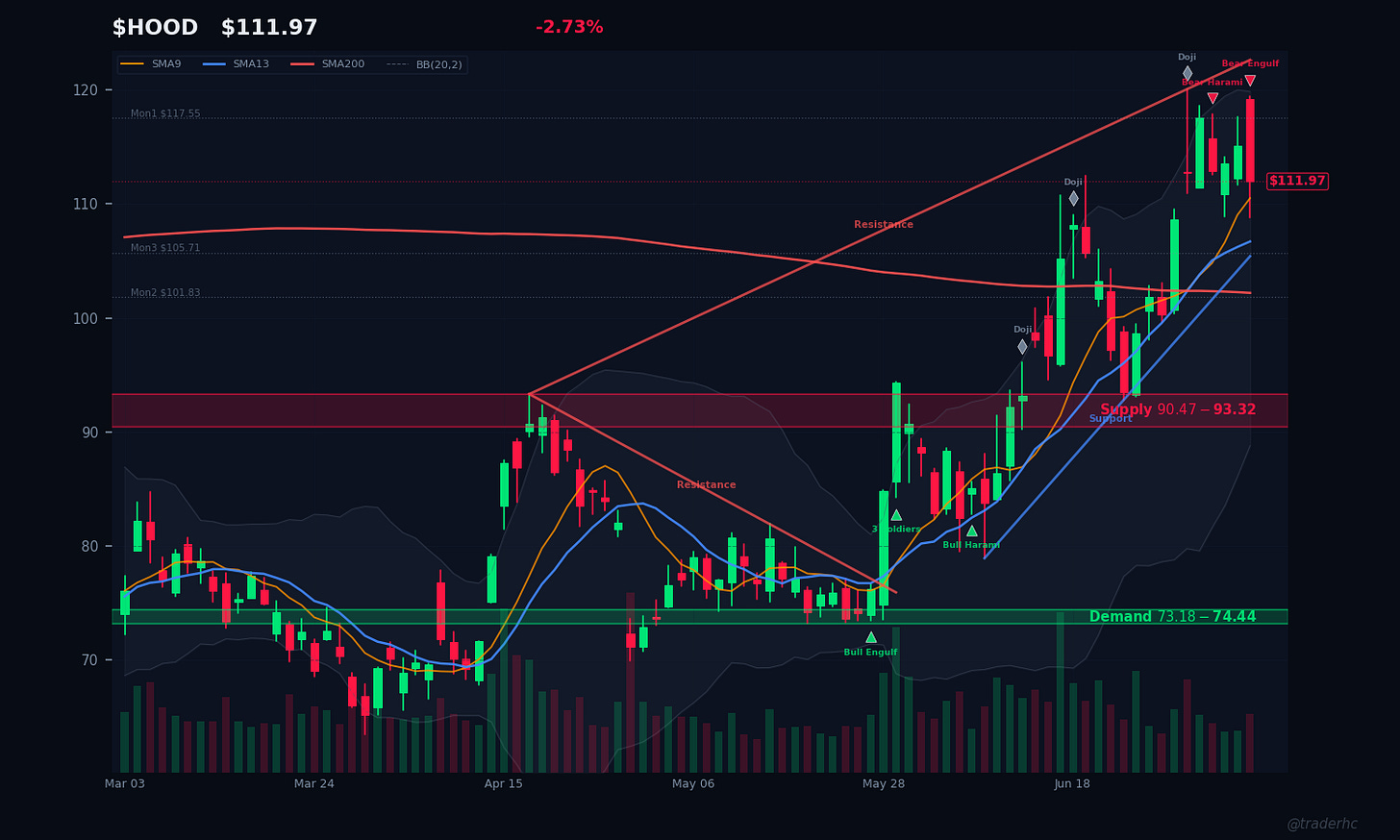This screenshot has width=1400, height=840.
Task: Click the 100 price axis label
Action: (87, 318)
